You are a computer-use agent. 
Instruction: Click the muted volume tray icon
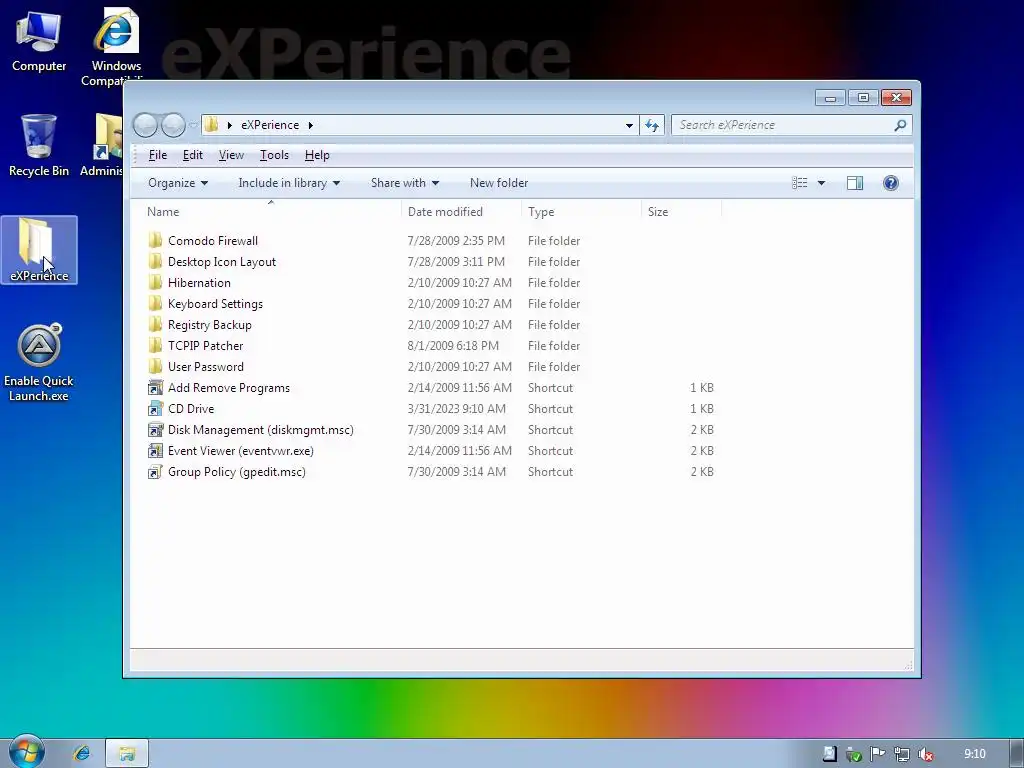point(925,754)
